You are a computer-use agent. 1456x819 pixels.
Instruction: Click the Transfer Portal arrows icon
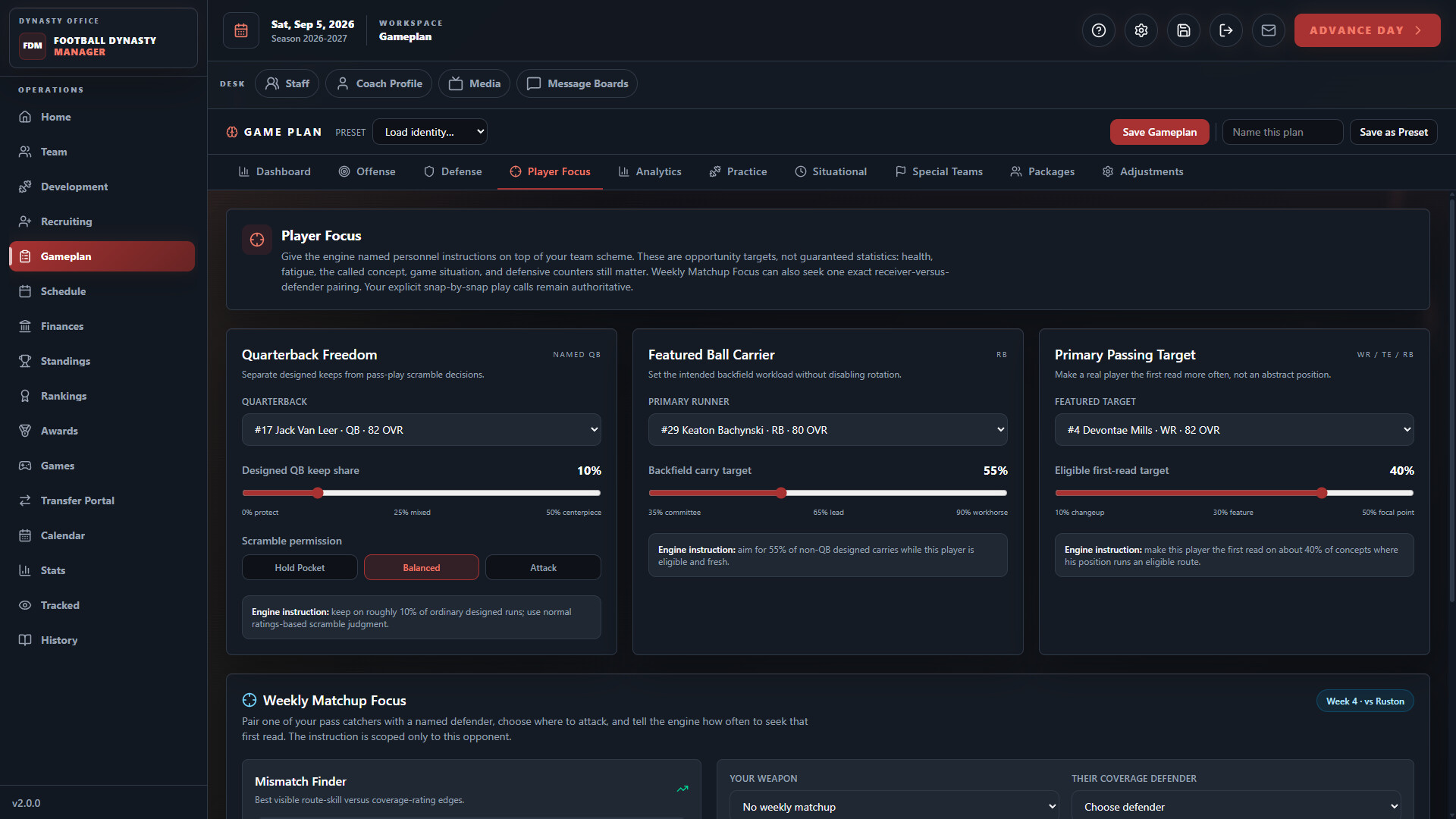25,500
